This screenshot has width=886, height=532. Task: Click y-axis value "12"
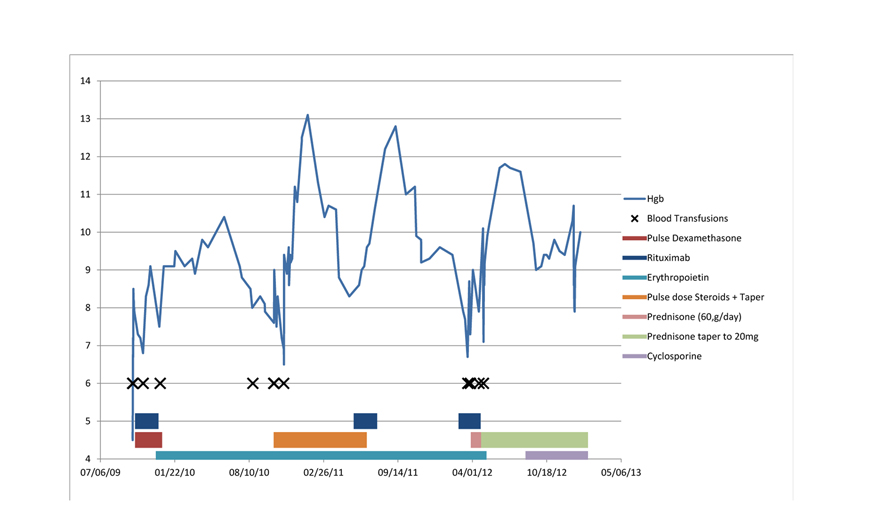(85, 156)
